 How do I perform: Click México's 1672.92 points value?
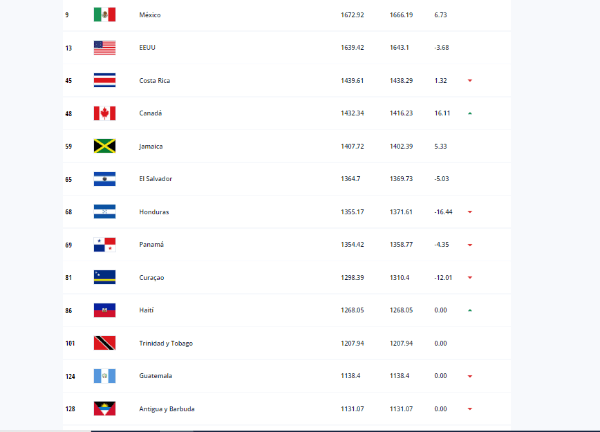point(352,15)
